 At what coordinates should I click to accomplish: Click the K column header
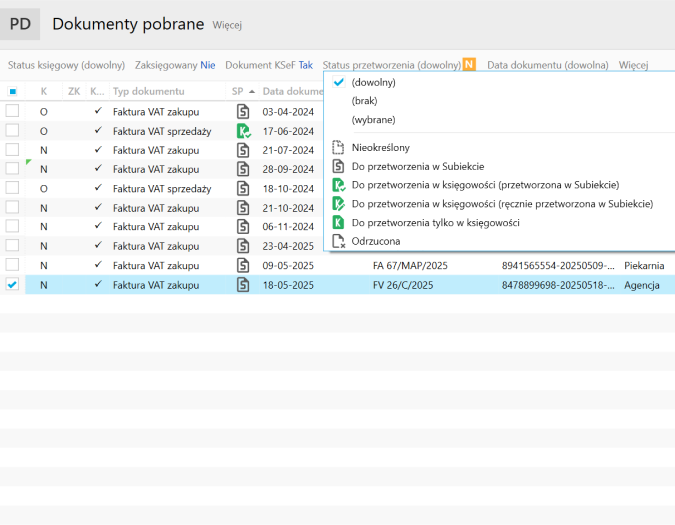point(43,91)
